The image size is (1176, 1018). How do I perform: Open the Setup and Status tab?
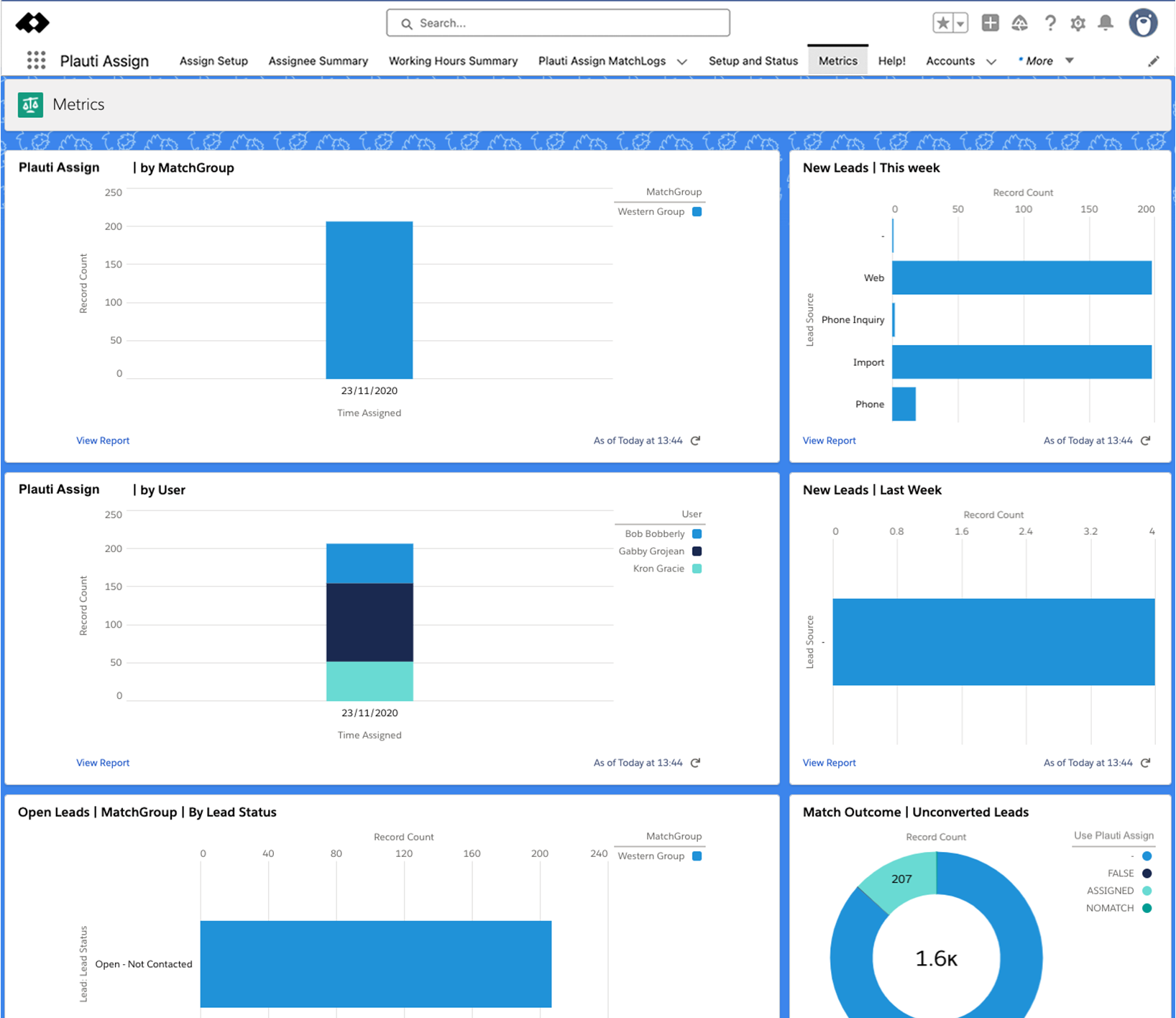tap(753, 61)
